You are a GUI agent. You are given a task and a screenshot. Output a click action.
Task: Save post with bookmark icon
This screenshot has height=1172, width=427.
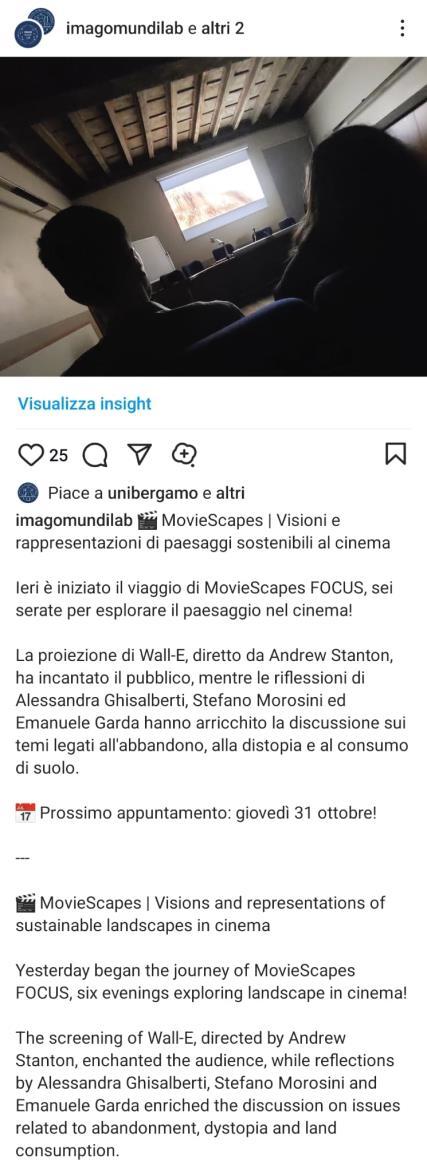click(396, 454)
